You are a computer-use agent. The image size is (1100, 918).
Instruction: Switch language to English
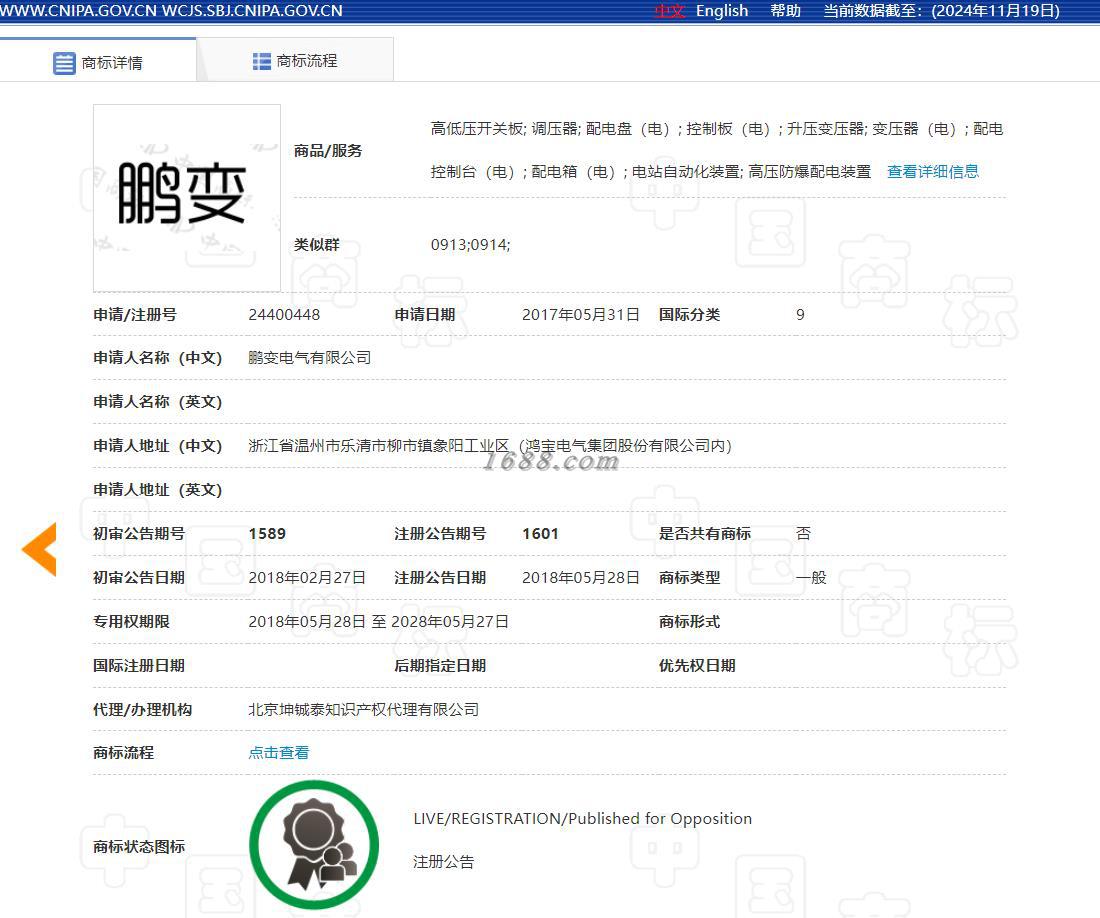(x=722, y=11)
